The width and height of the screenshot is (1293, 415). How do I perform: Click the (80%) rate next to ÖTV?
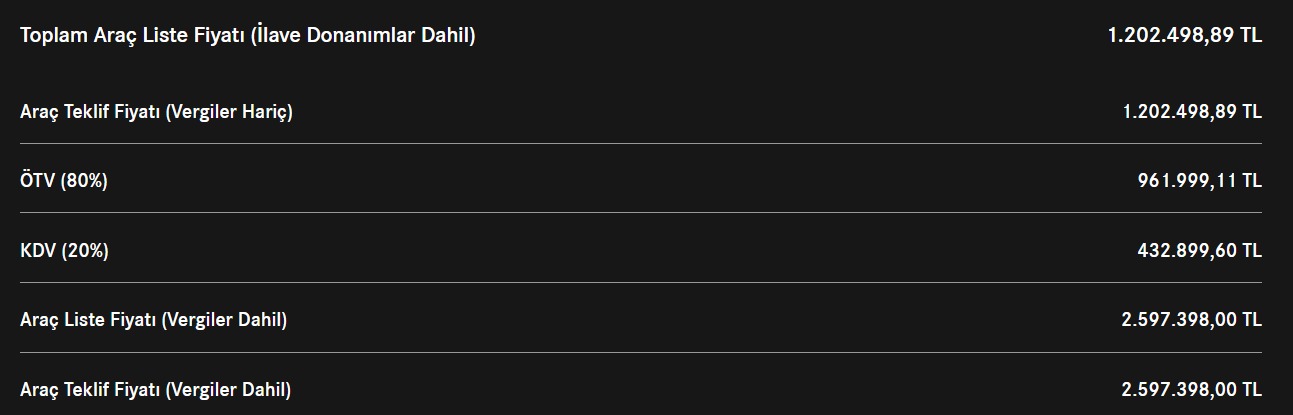(x=84, y=181)
